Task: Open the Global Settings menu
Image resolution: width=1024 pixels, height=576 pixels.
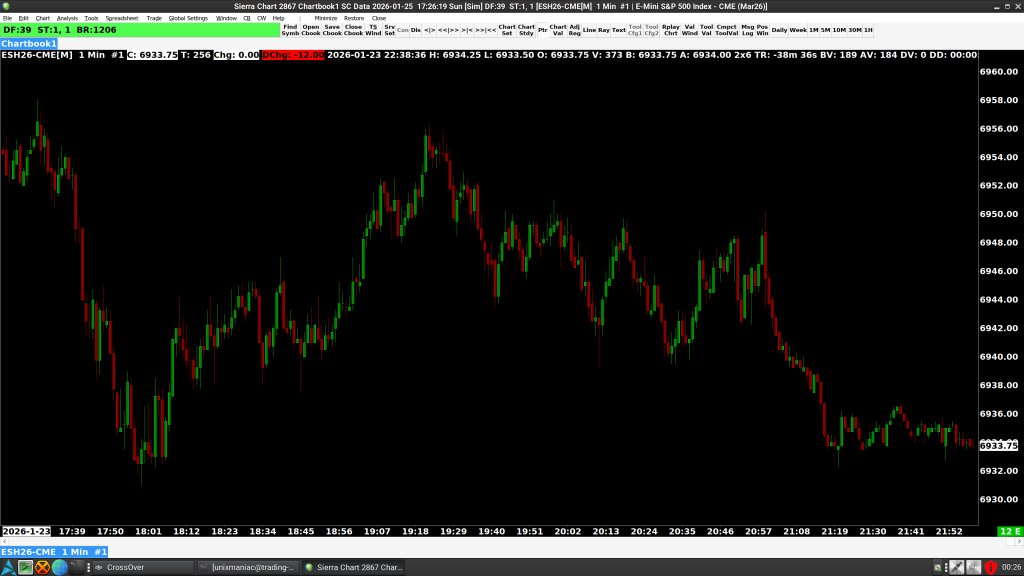Action: tap(188, 18)
